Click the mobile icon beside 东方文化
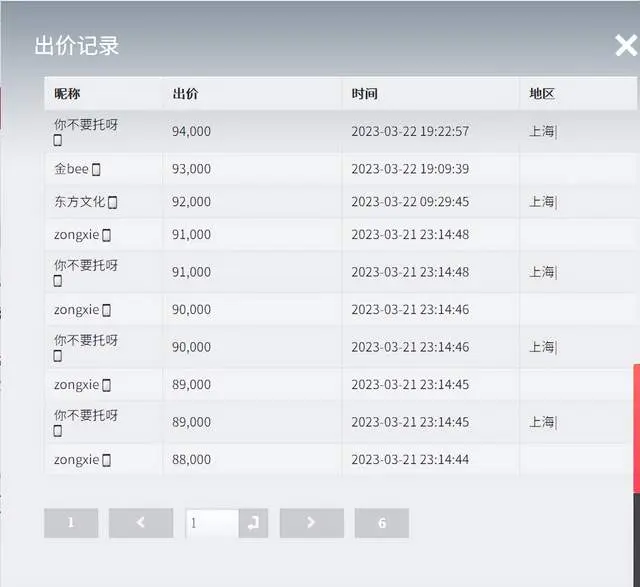The height and width of the screenshot is (587, 640). point(113,202)
